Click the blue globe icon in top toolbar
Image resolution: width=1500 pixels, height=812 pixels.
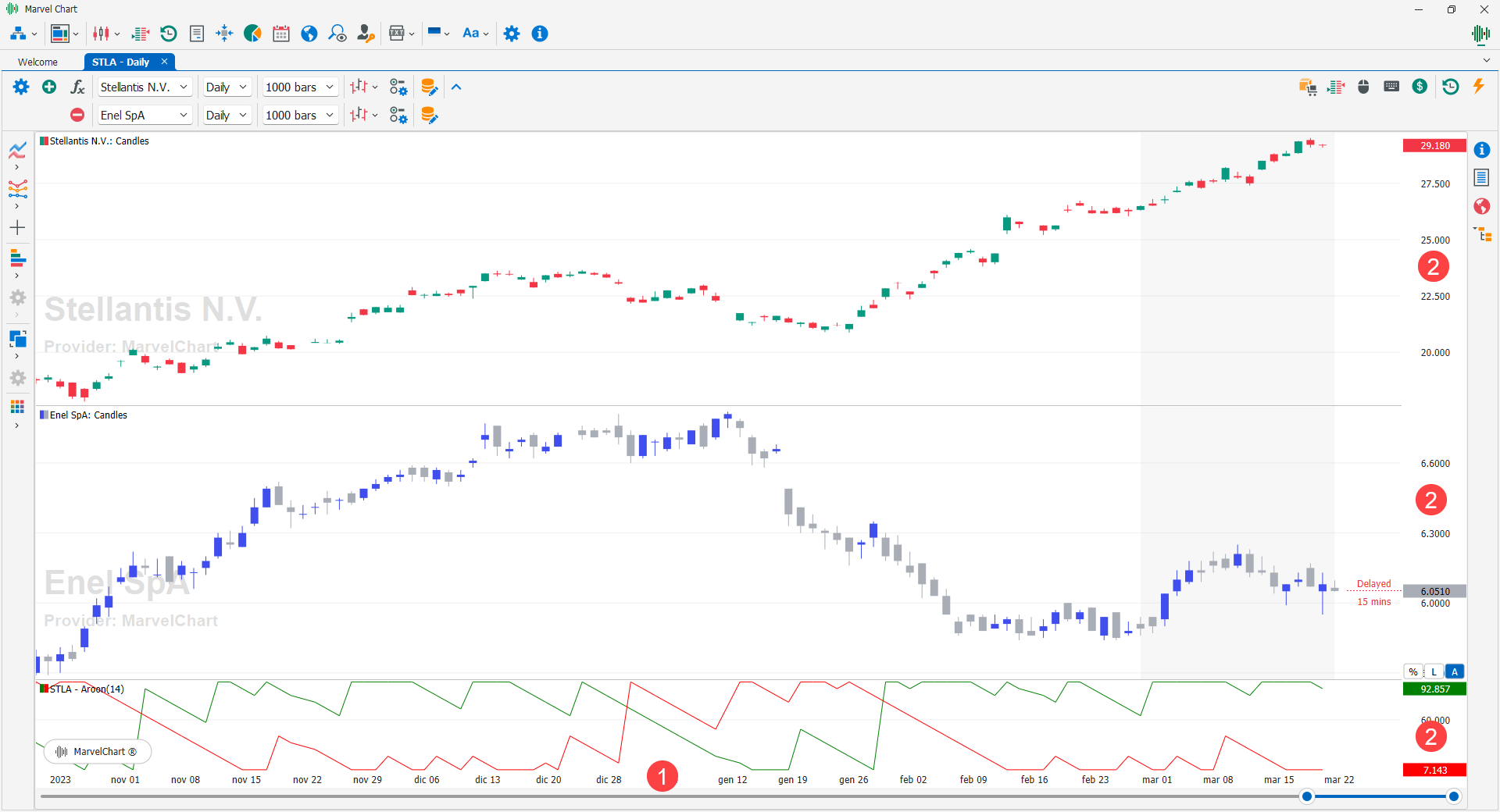coord(309,34)
